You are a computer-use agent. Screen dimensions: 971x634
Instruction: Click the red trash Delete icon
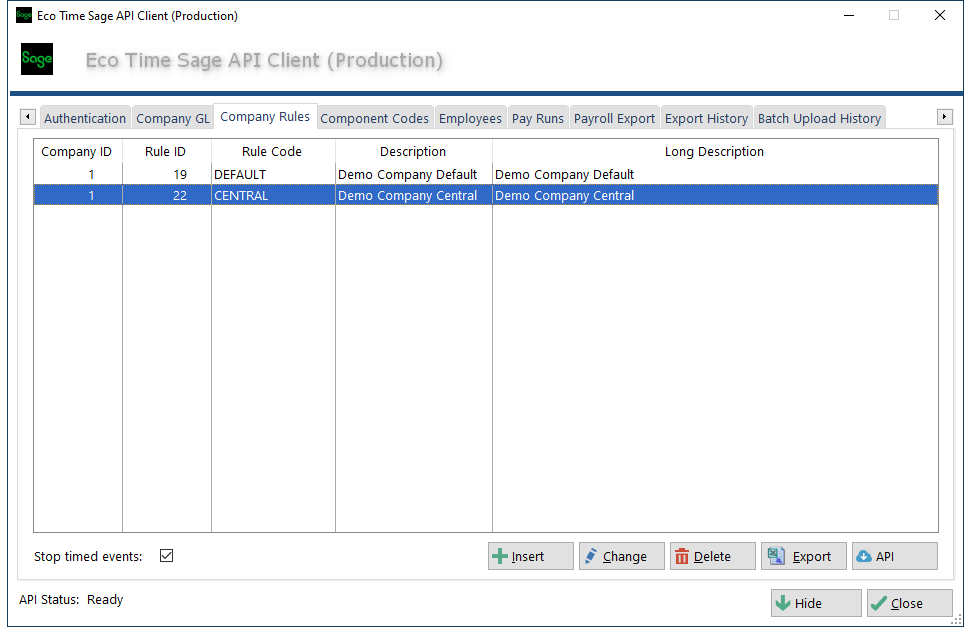(x=682, y=557)
